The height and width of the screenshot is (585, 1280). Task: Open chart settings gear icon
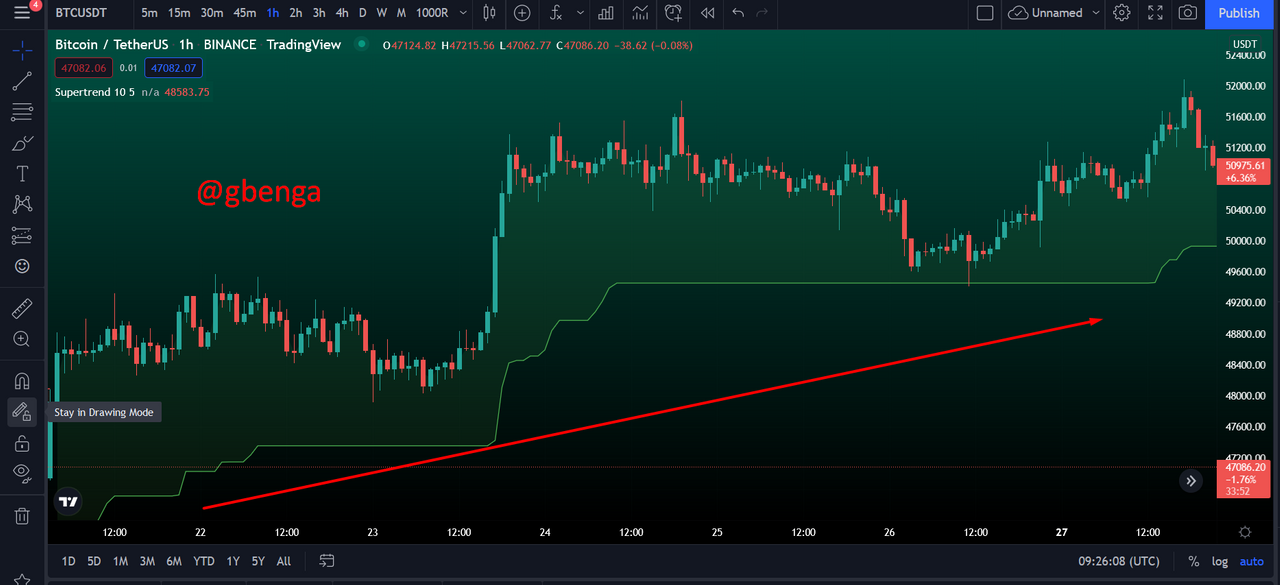click(1122, 13)
